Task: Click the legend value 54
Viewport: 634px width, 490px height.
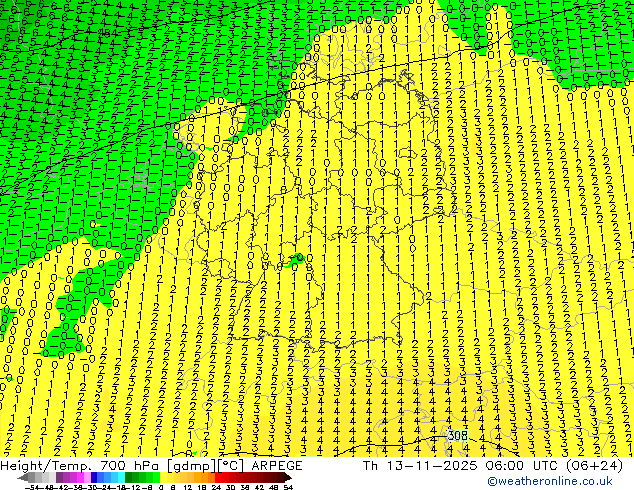Action: point(288,487)
